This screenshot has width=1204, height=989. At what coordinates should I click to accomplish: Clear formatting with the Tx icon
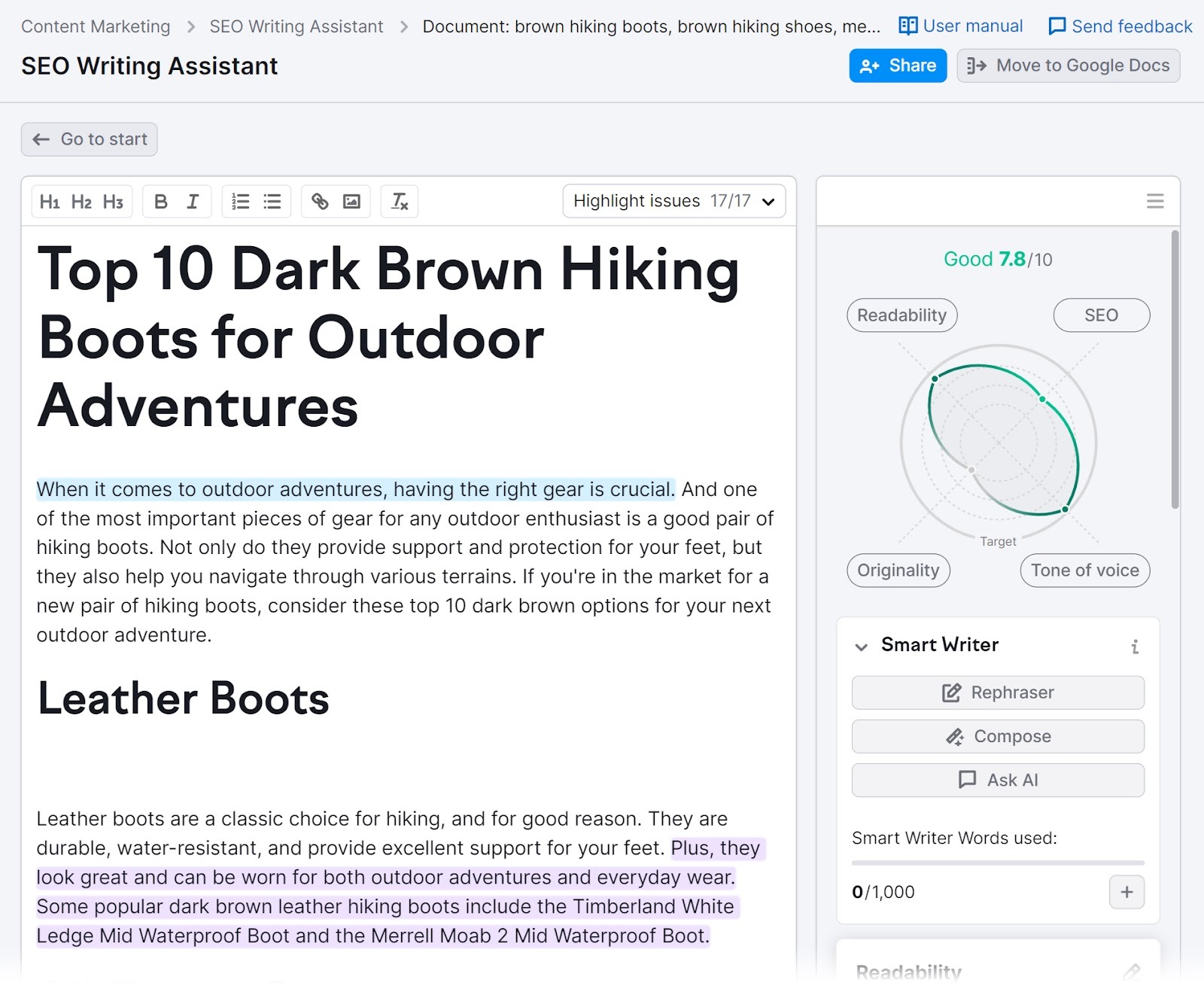tap(399, 201)
